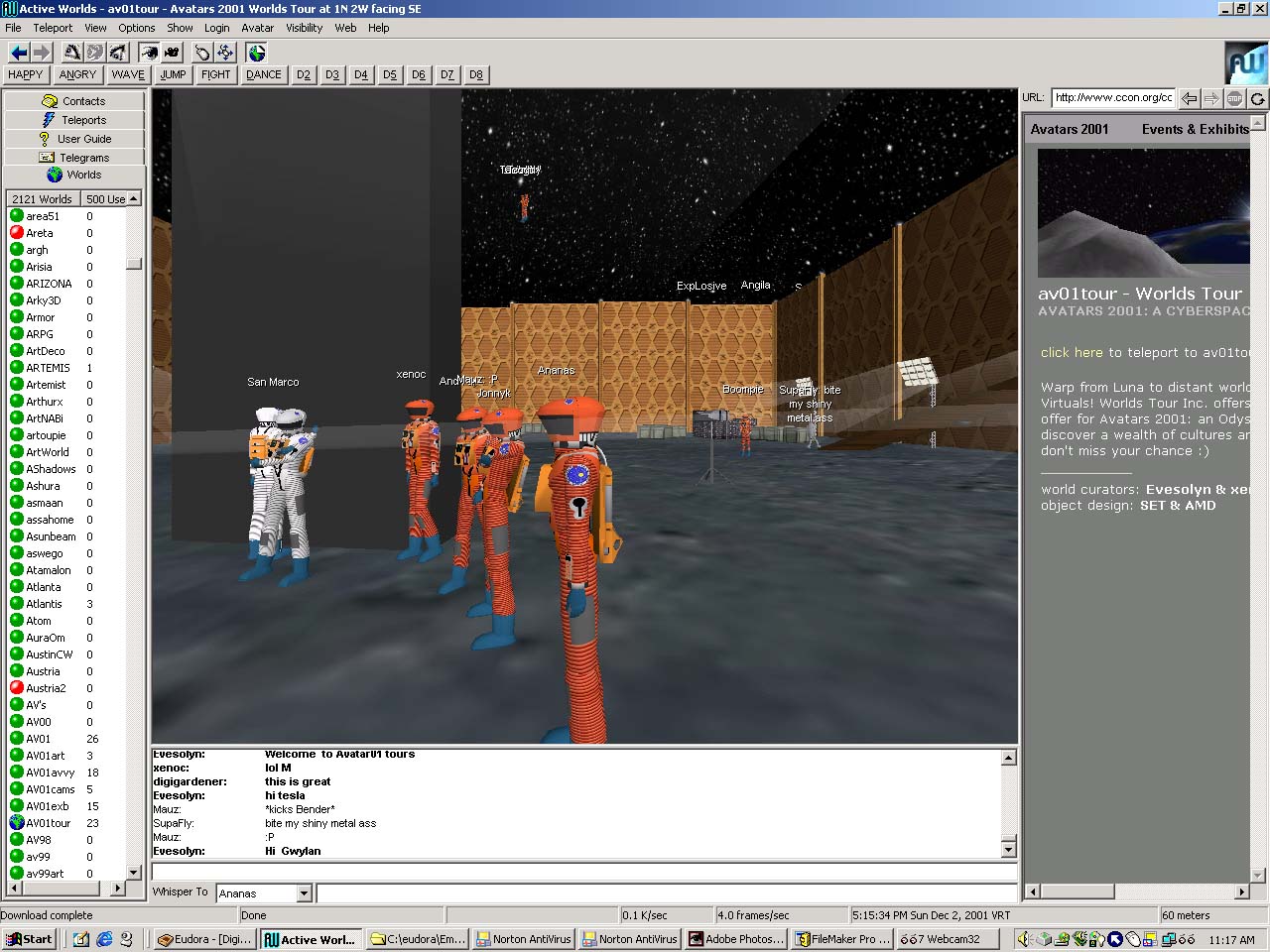Reload the web panel page
Image resolution: width=1270 pixels, height=952 pixels.
1257,98
